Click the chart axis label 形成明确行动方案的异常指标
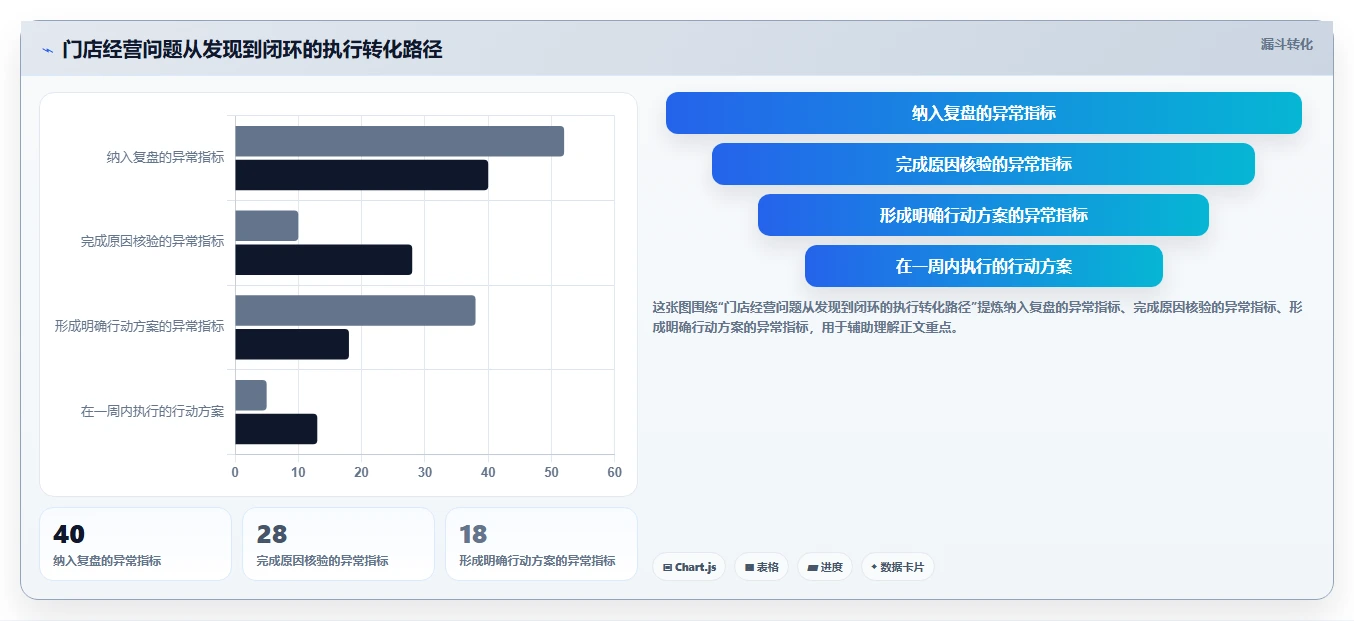1354x621 pixels. [x=139, y=326]
